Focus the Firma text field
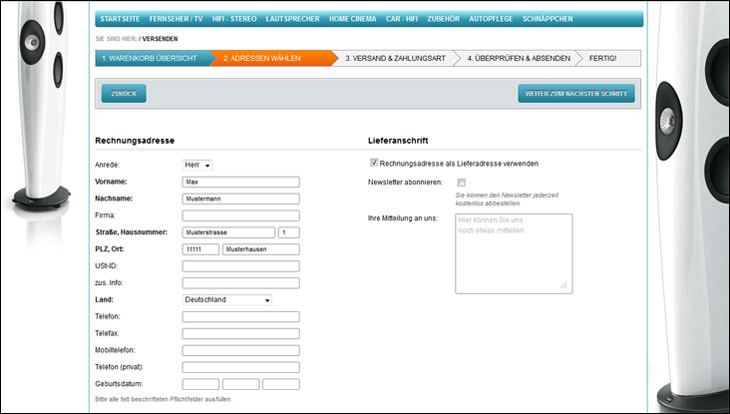Image resolution: width=730 pixels, height=414 pixels. coord(240,215)
